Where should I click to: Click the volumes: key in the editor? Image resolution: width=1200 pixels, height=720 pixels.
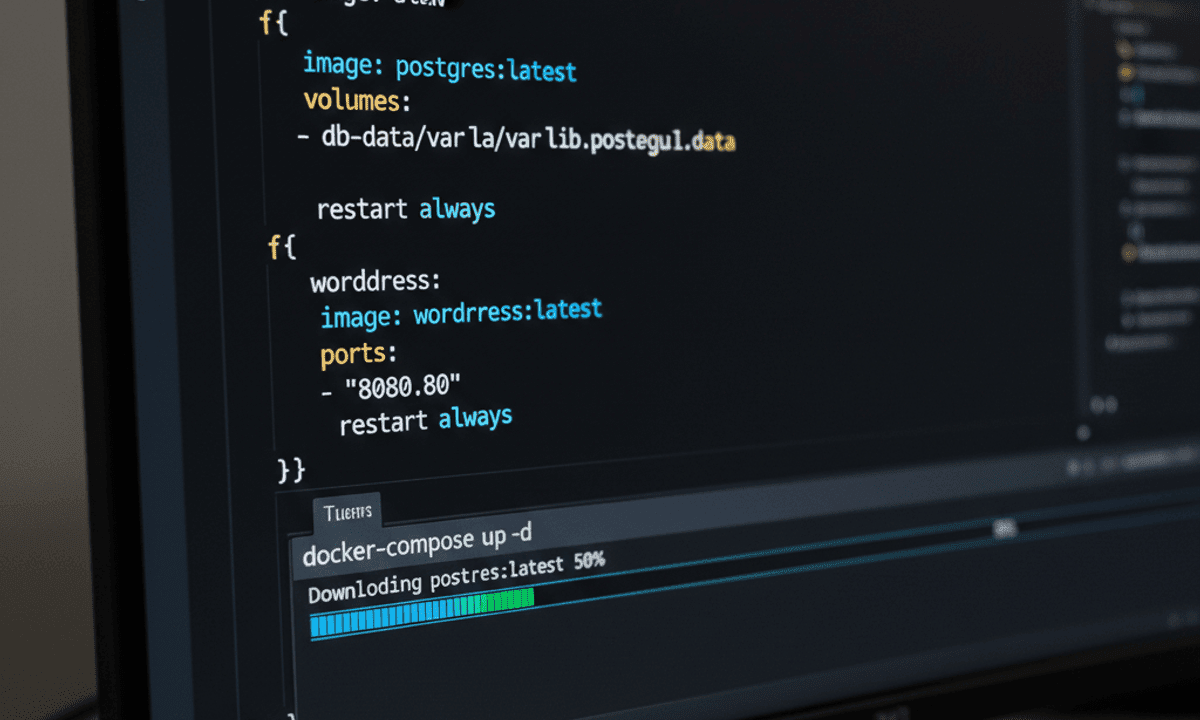point(357,101)
